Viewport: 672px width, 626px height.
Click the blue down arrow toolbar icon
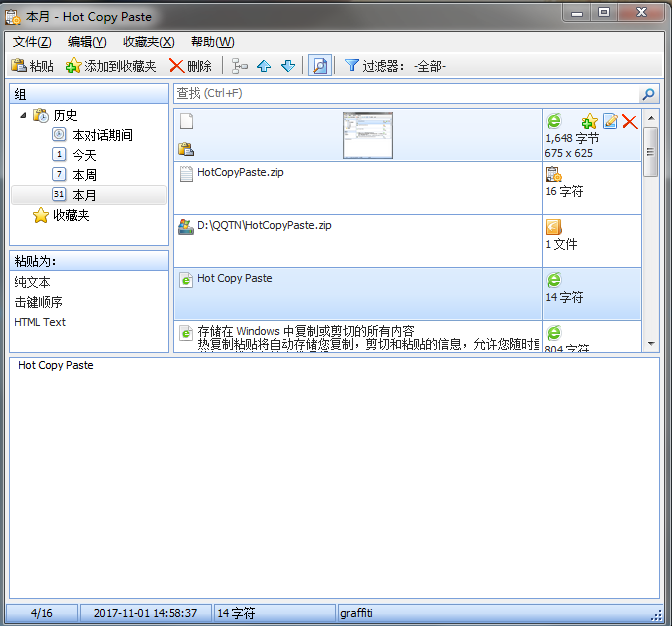288,66
